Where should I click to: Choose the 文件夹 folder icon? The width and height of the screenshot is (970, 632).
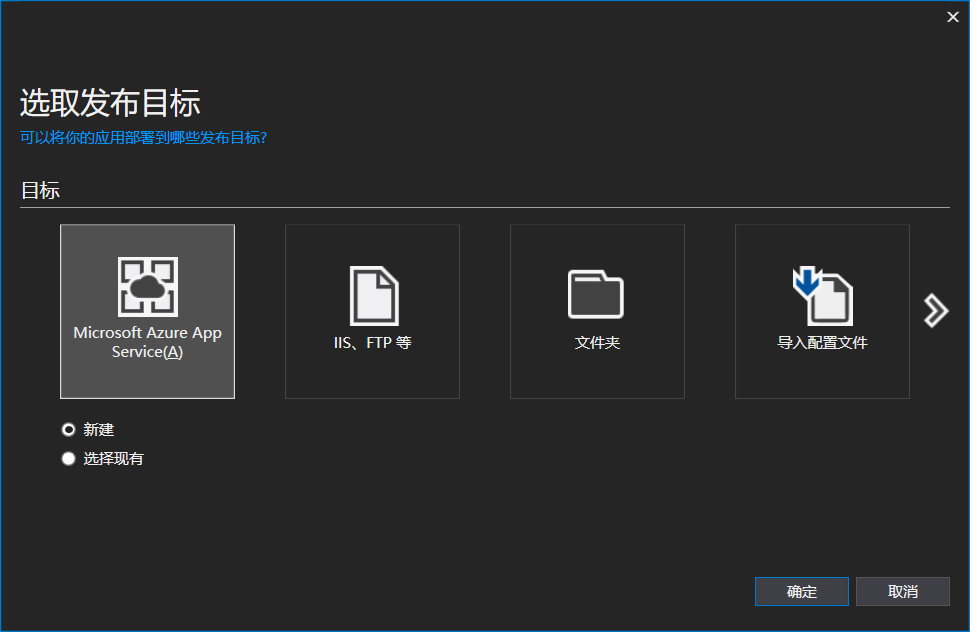click(596, 294)
